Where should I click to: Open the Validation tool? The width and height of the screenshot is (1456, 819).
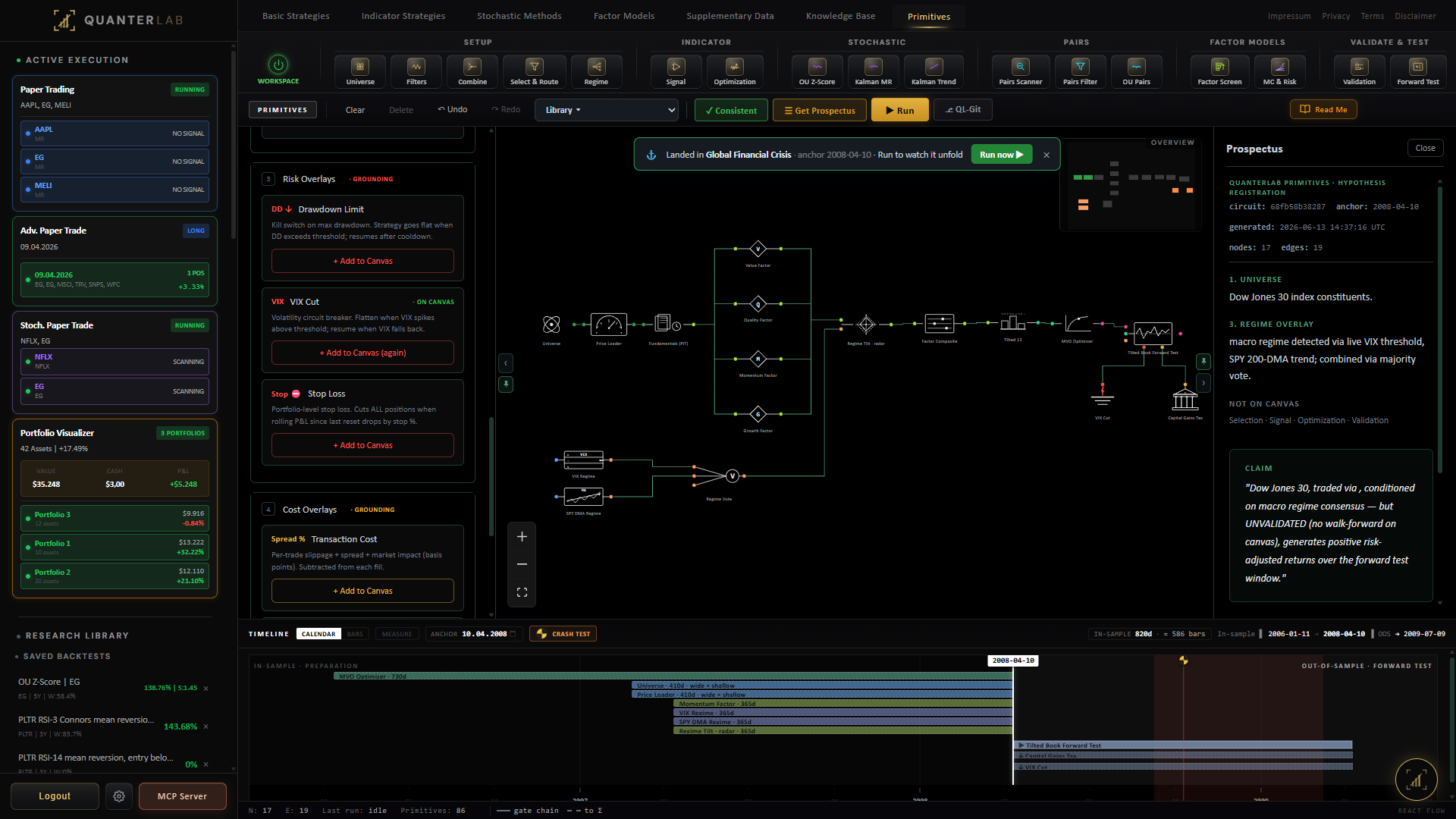1359,72
